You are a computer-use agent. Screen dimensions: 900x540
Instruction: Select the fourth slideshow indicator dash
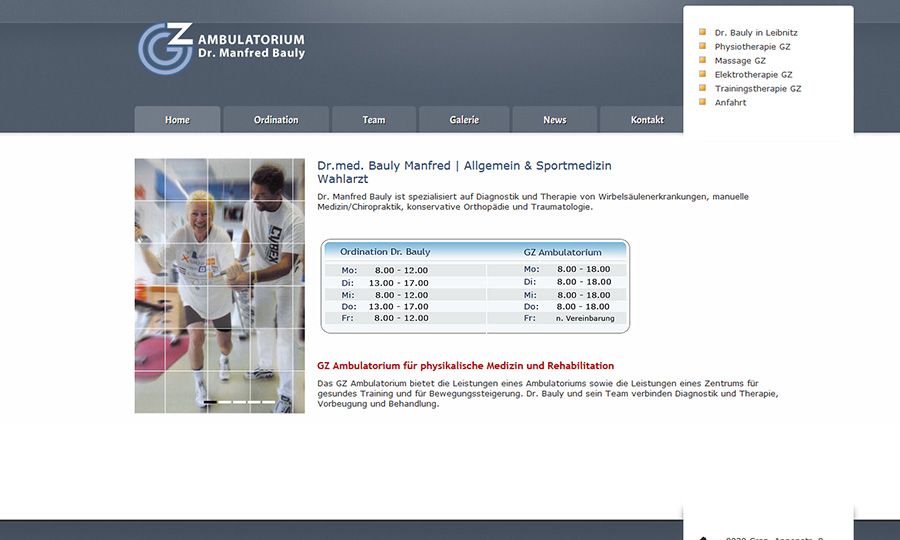pos(254,402)
